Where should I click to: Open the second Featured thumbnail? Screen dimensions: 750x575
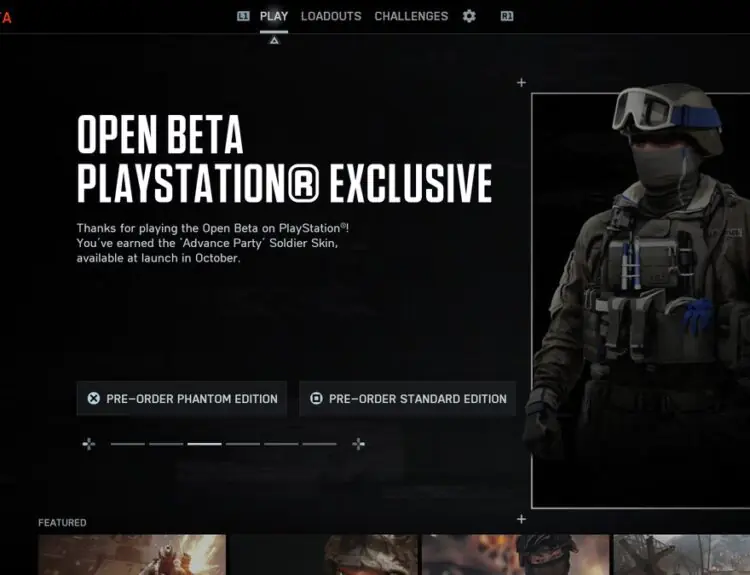(323, 554)
